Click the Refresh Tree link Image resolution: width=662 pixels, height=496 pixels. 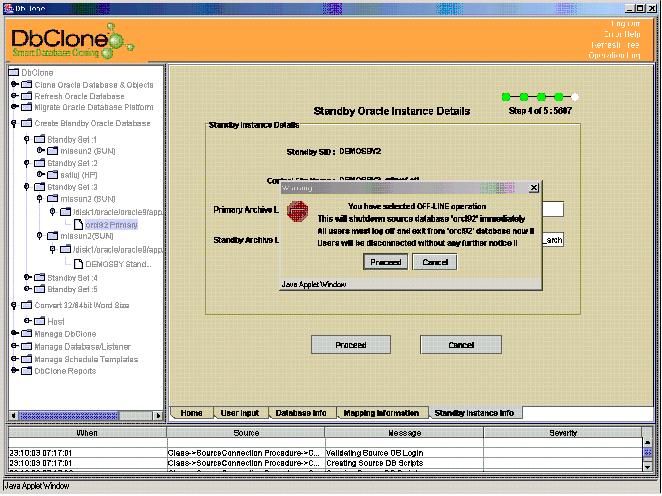click(x=616, y=45)
